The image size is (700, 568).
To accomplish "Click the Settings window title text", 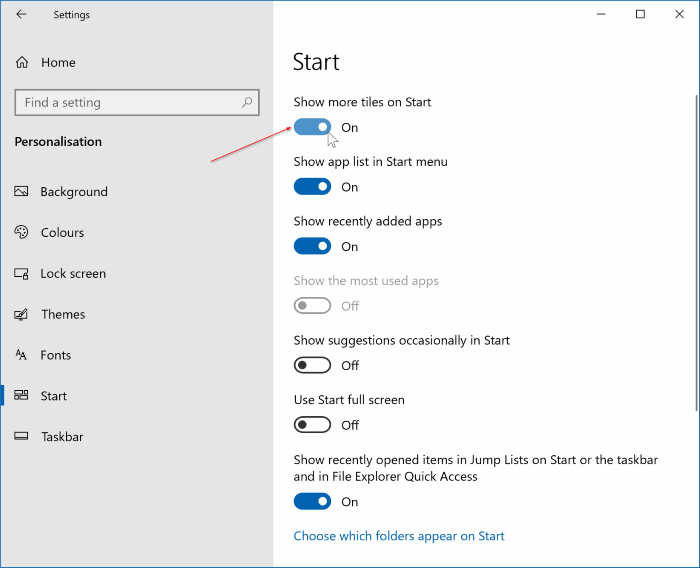I will click(x=71, y=15).
